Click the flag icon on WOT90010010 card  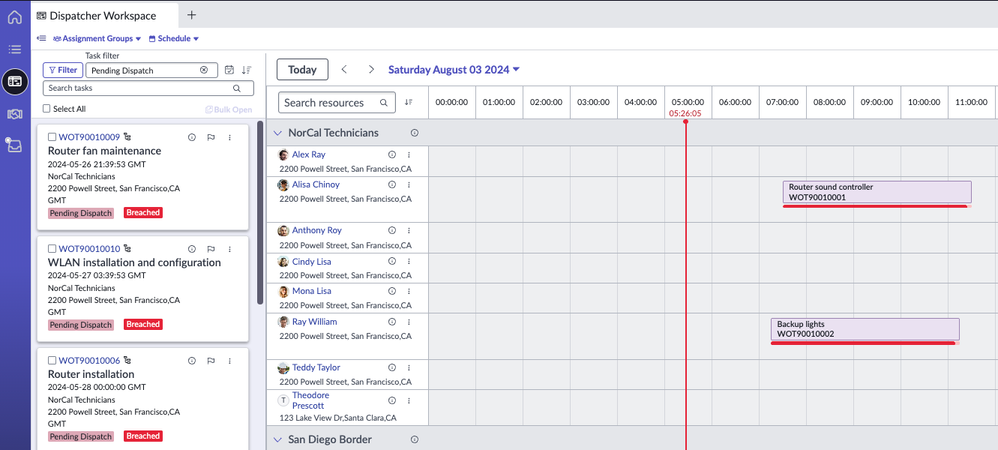211,249
